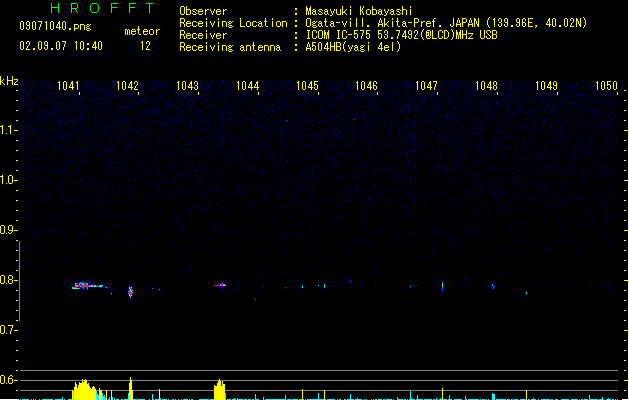Click the 1050 time axis label
629x400 pixels.
click(x=606, y=86)
